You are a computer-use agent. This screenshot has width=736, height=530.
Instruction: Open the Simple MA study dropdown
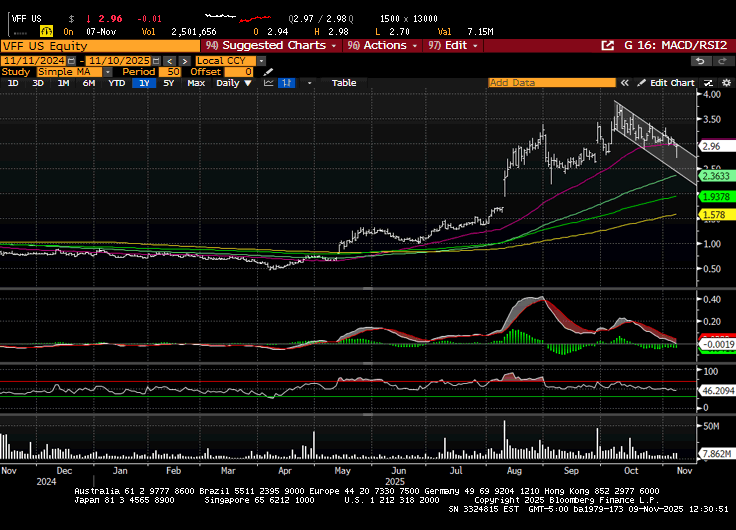point(107,72)
